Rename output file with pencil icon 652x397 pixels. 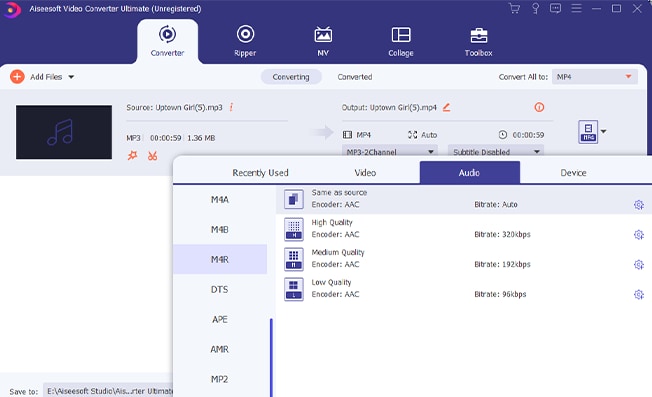(447, 107)
